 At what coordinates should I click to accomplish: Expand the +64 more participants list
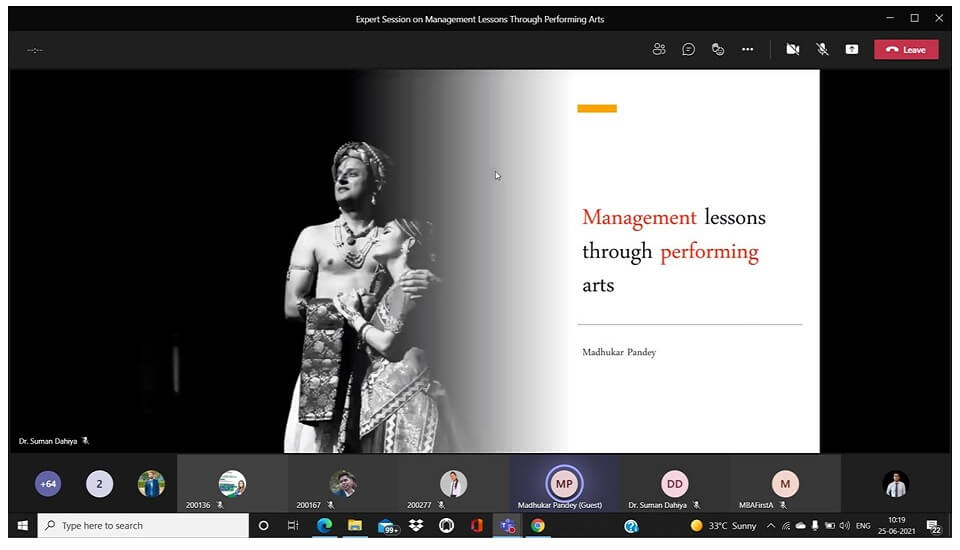[x=47, y=484]
